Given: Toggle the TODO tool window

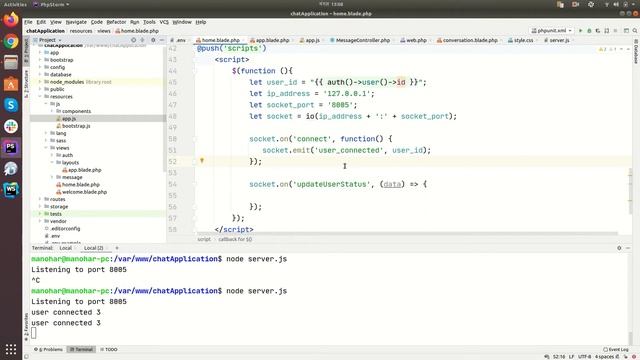Looking at the screenshot, I should 109,349.
